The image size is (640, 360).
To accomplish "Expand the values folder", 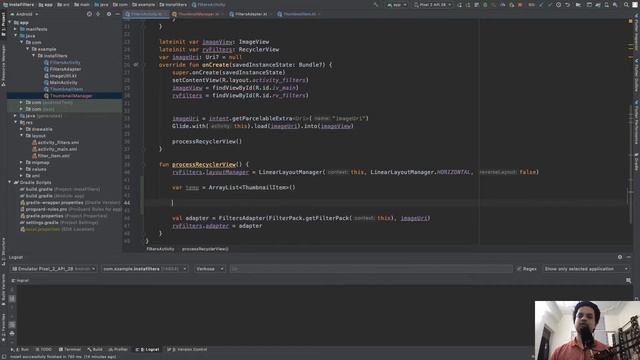I will click(21, 169).
